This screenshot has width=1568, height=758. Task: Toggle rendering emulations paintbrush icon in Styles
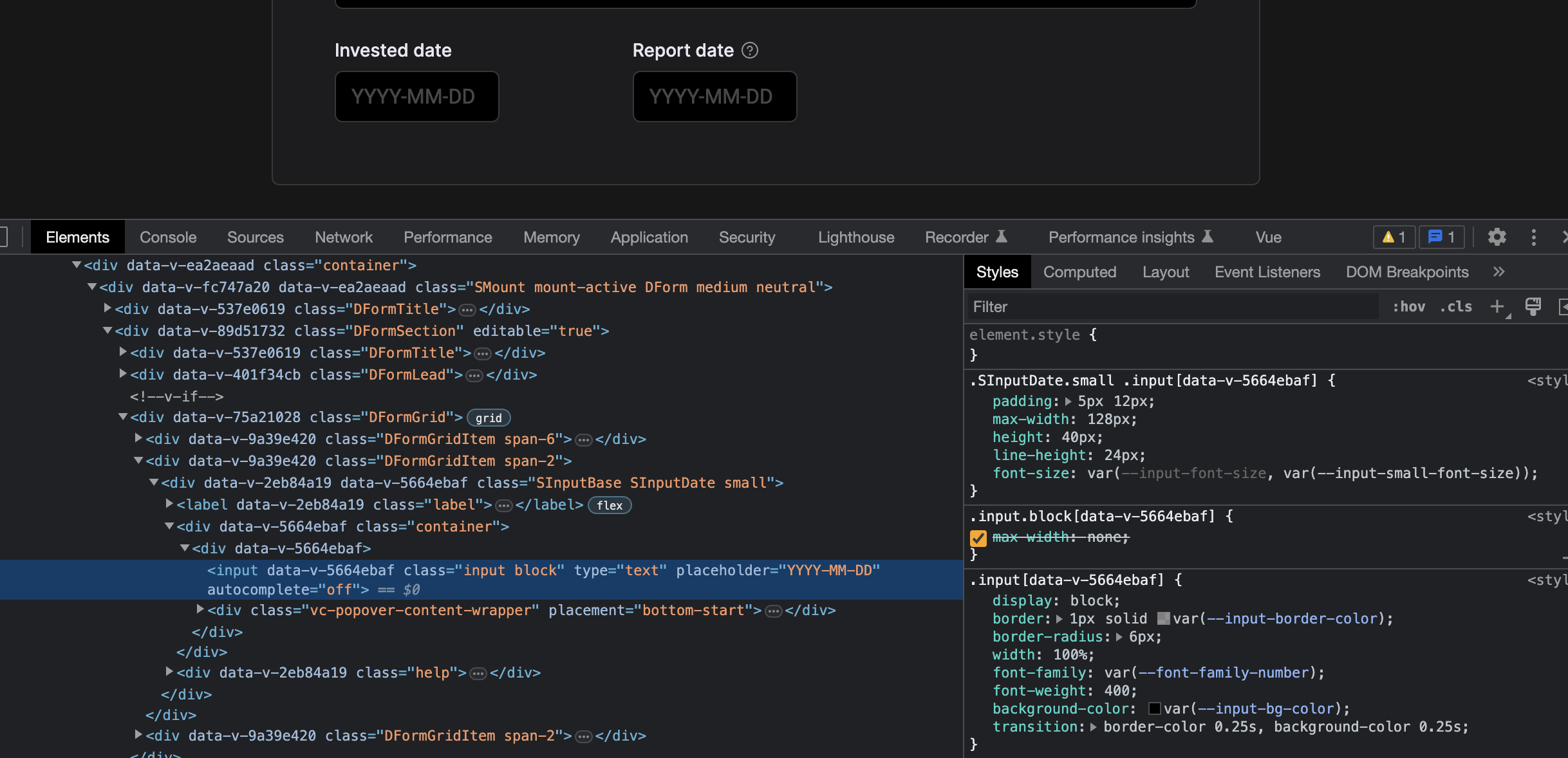(1533, 307)
